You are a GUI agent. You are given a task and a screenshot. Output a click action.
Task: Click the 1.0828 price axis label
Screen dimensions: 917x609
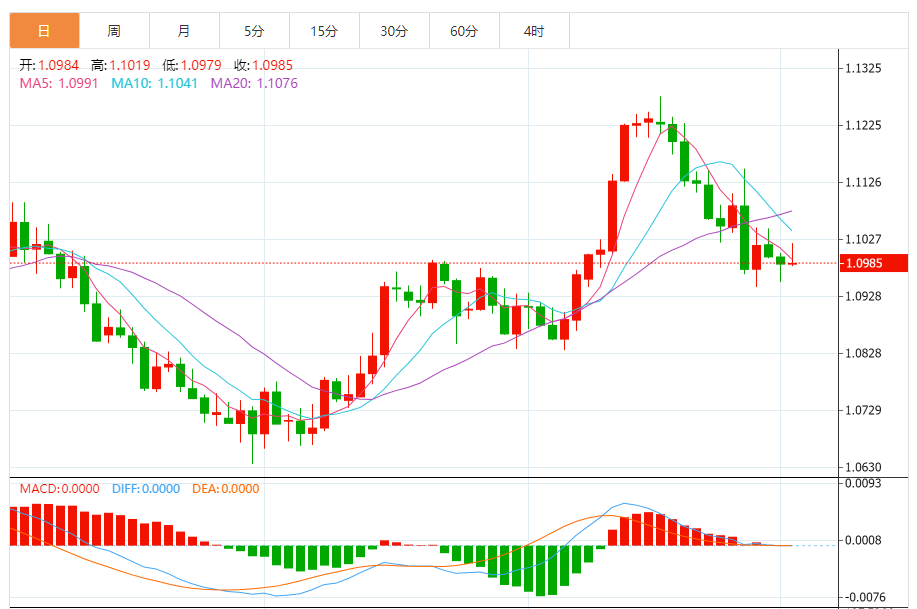[863, 353]
